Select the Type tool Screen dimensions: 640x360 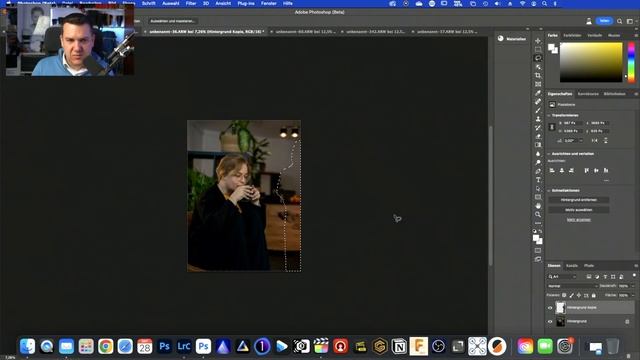tap(538, 180)
